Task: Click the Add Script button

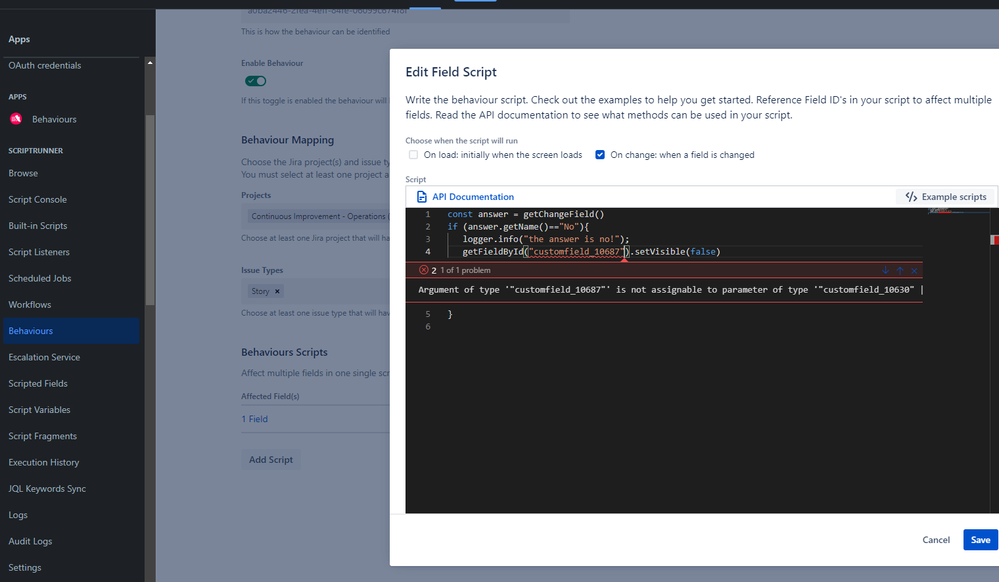Action: pyautogui.click(x=271, y=460)
